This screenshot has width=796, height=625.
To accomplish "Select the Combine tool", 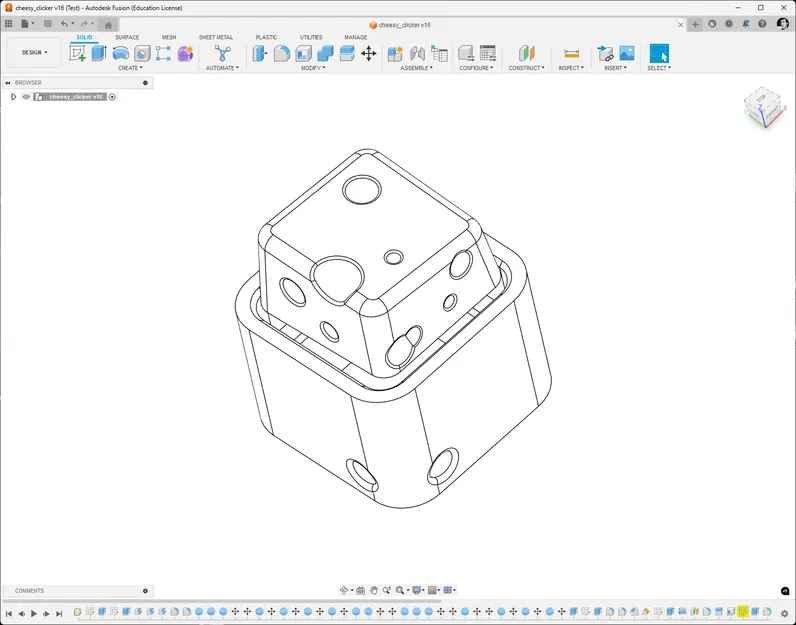I will click(325, 53).
